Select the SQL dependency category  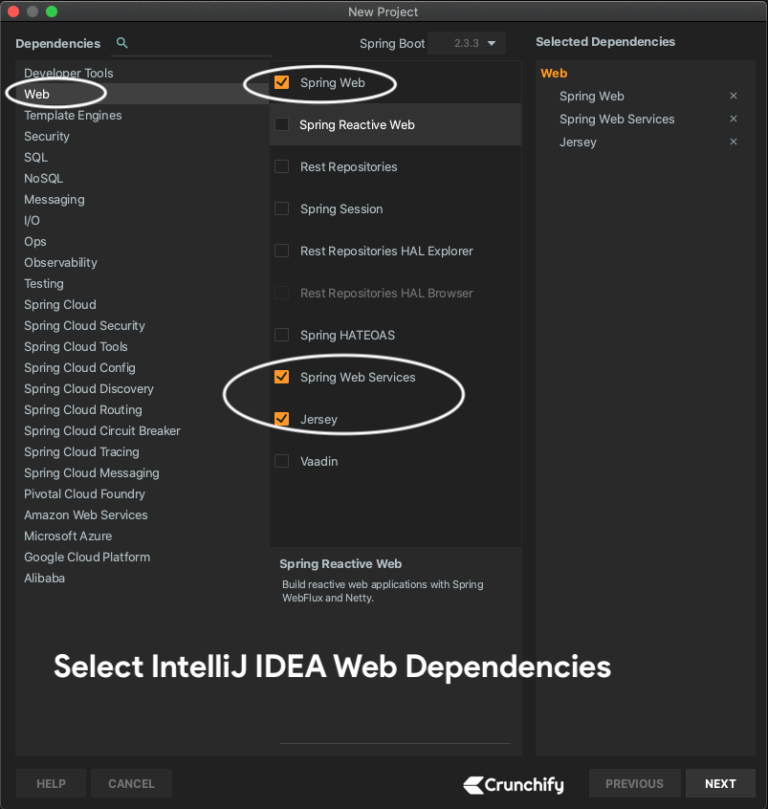click(x=35, y=157)
